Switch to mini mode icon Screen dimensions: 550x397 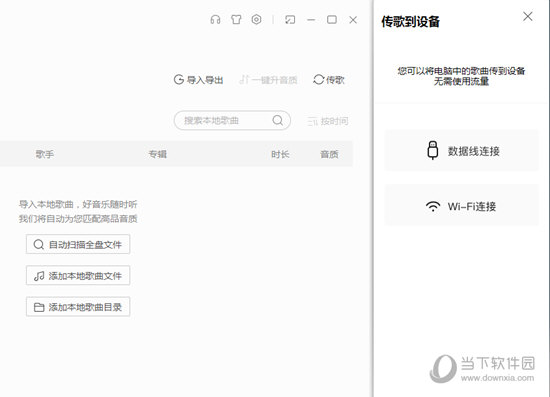pyautogui.click(x=290, y=20)
